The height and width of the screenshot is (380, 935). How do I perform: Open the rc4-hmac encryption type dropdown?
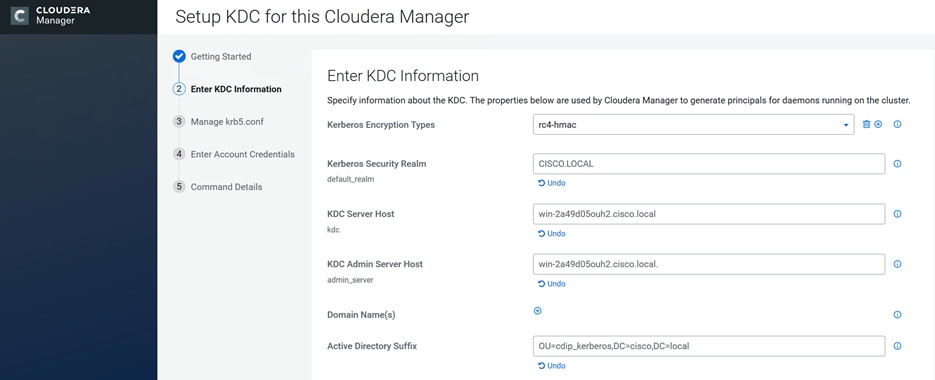point(693,125)
